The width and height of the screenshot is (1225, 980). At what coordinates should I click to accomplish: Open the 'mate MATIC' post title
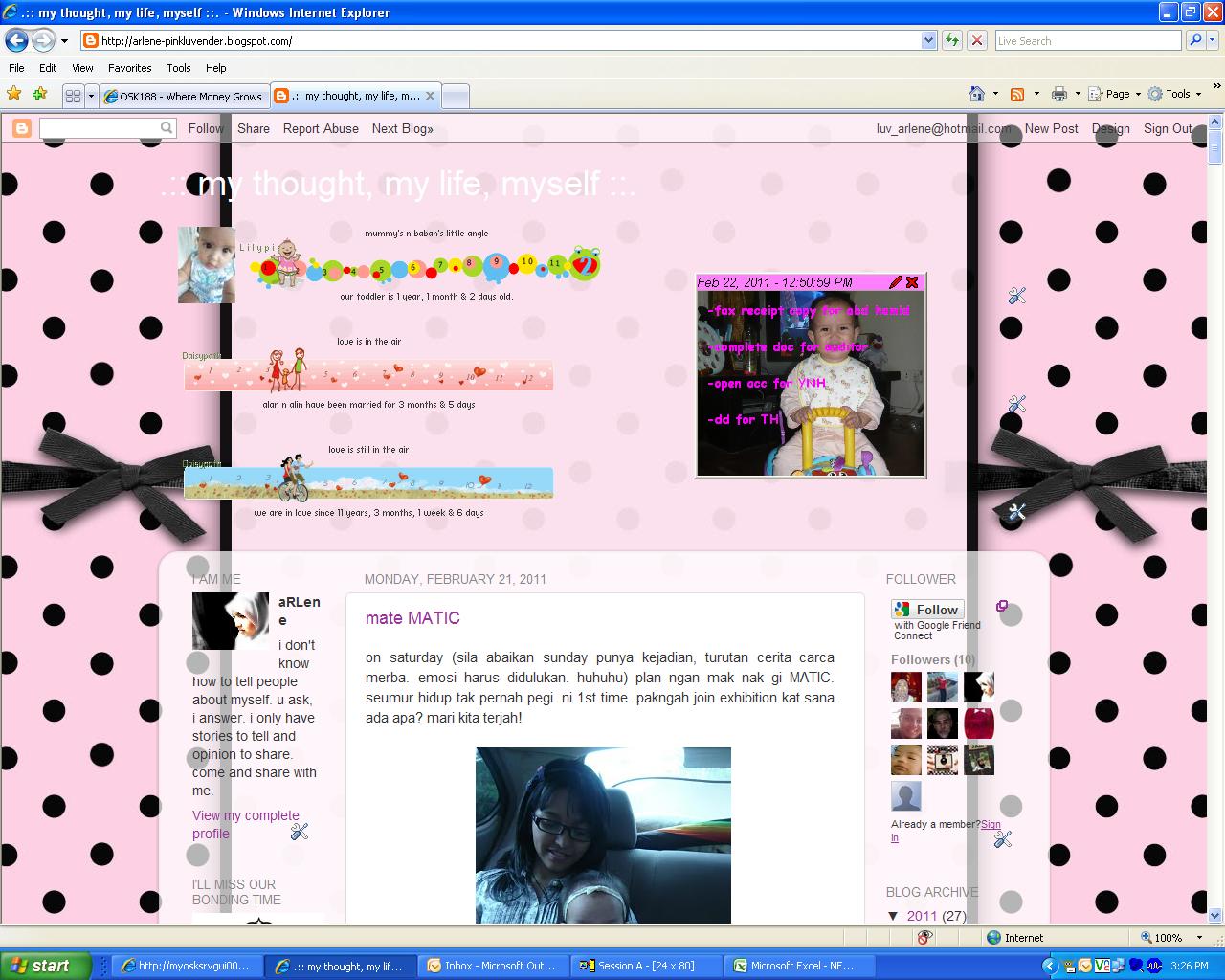pos(412,618)
